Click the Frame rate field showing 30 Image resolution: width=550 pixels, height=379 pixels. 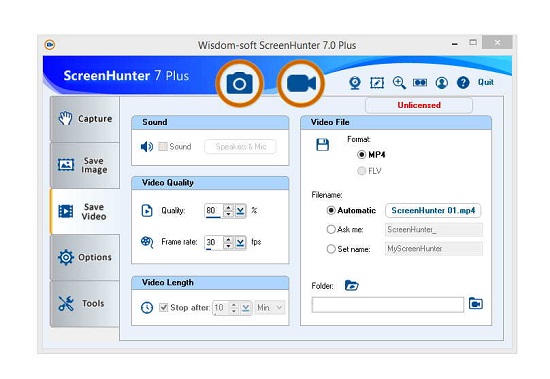(214, 242)
